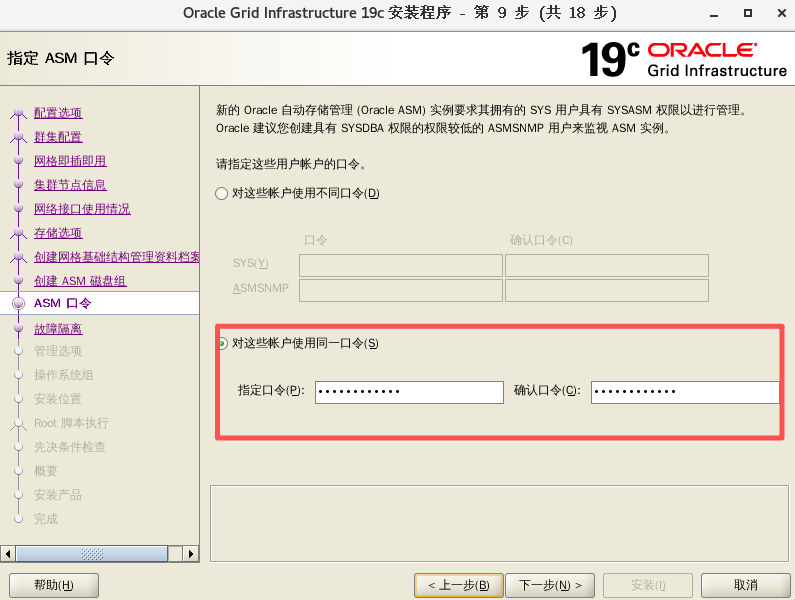Viewport: 795px width, 600px height.
Task: Open the 配置选项 step link
Action: pos(58,113)
